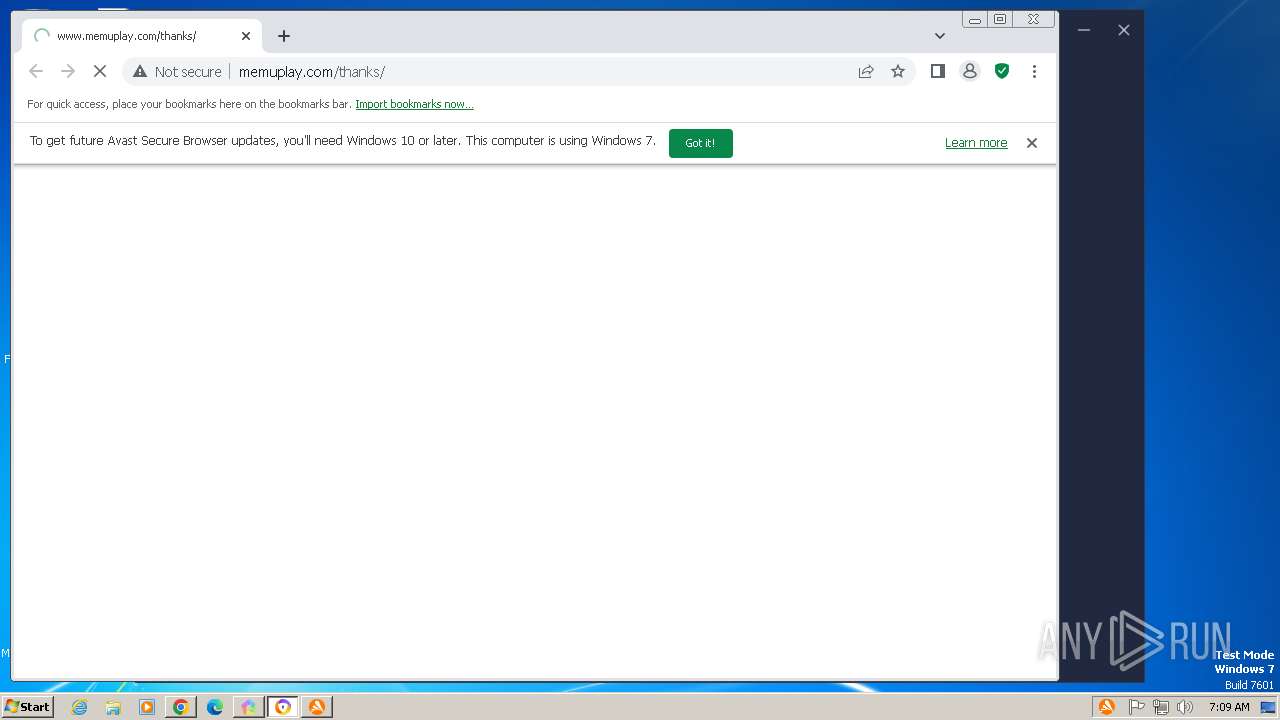Launch Internet Explorer from taskbar
The width and height of the screenshot is (1280, 720).
80,707
